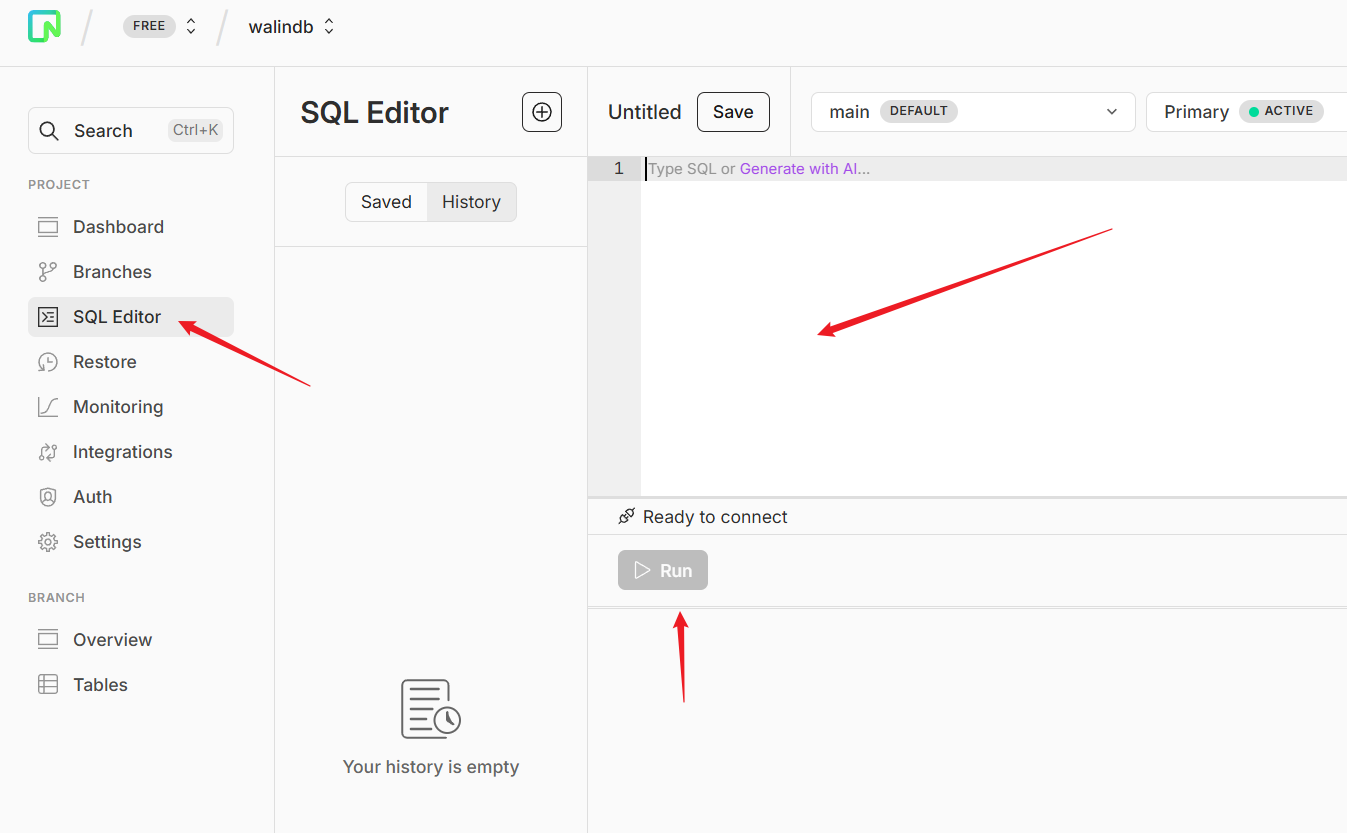Screen dimensions: 1347x833
Task: Click the Generate with AI link
Action: click(804, 168)
